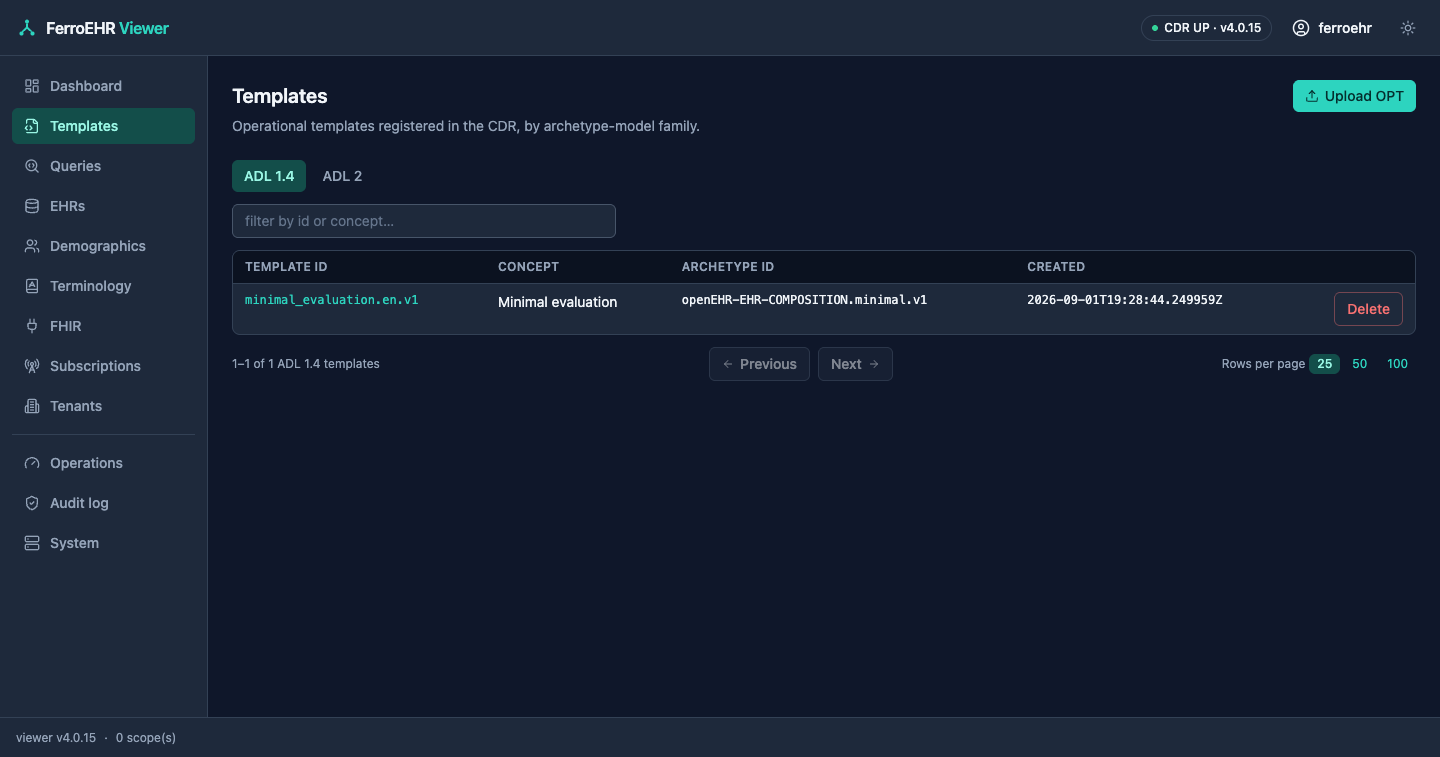Navigate to Demographics

tap(103, 246)
